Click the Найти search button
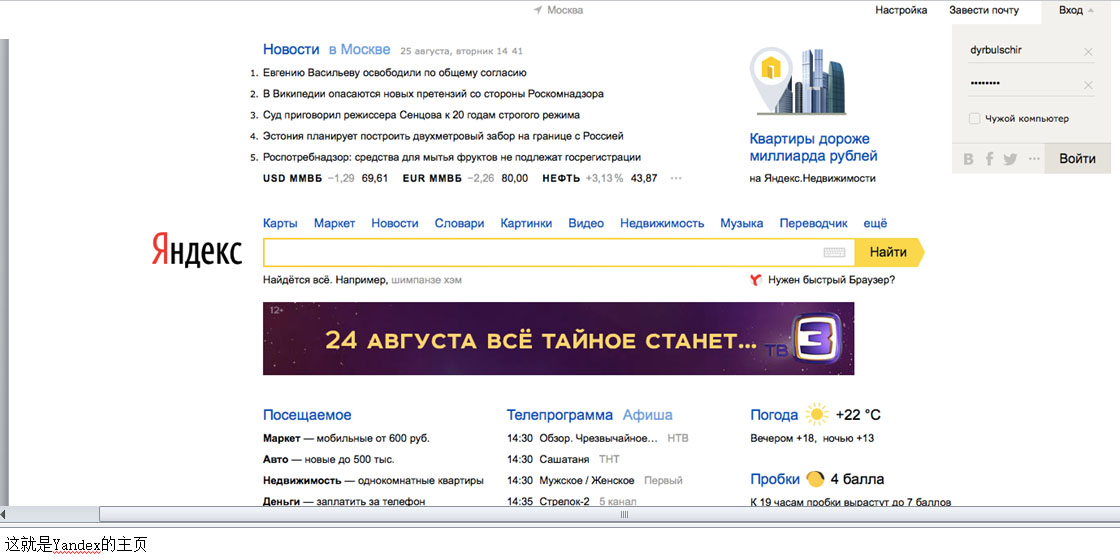Image resolution: width=1120 pixels, height=560 pixels. (889, 252)
